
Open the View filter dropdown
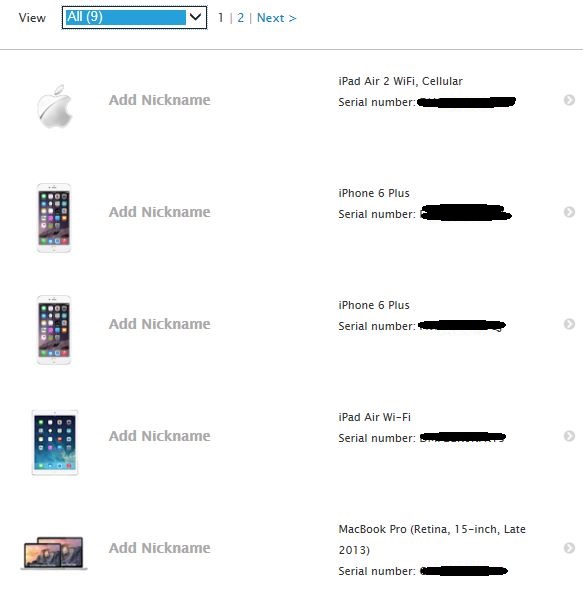(x=134, y=18)
